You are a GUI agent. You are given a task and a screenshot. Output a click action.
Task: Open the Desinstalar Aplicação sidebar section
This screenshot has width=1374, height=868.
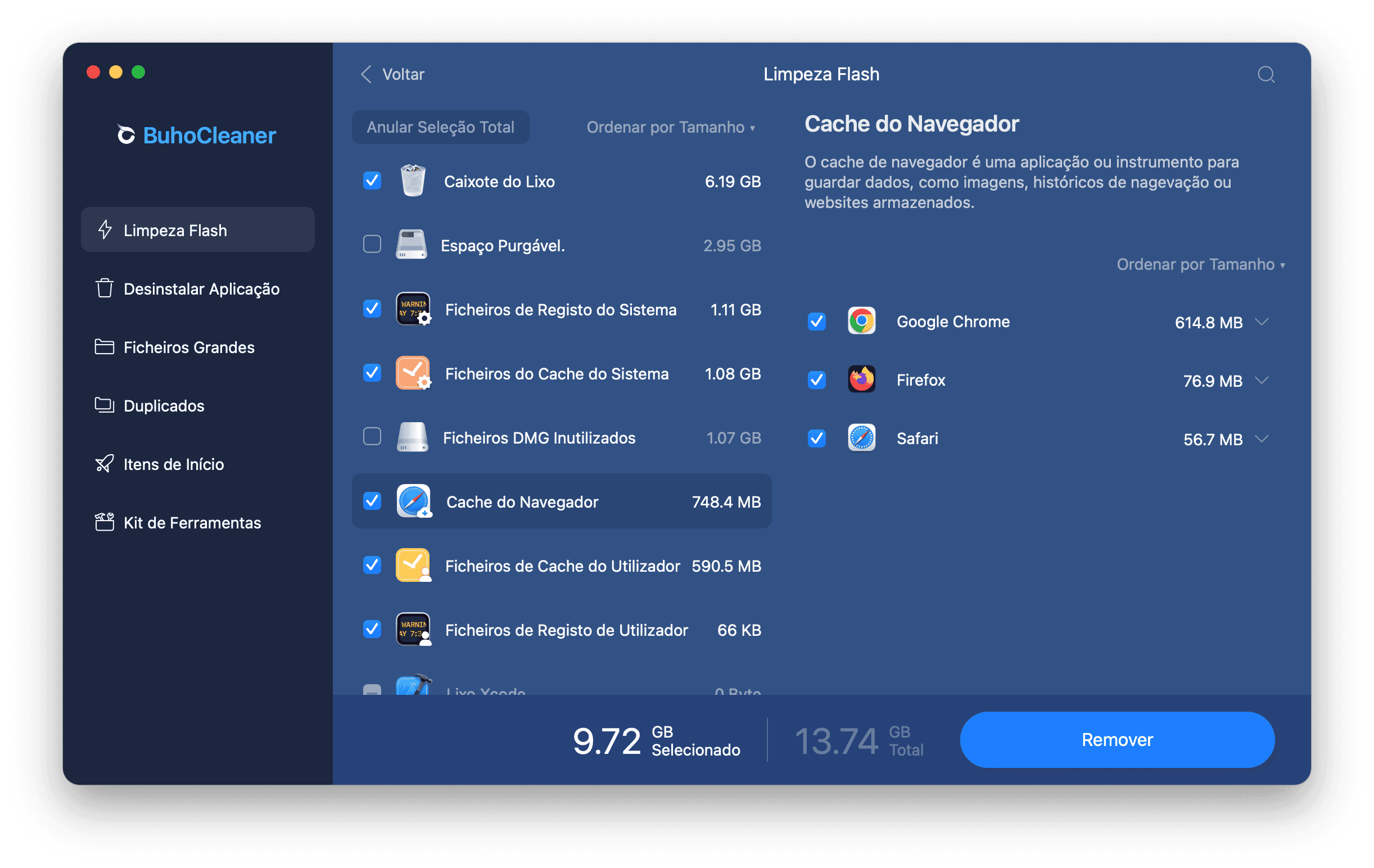(197, 288)
